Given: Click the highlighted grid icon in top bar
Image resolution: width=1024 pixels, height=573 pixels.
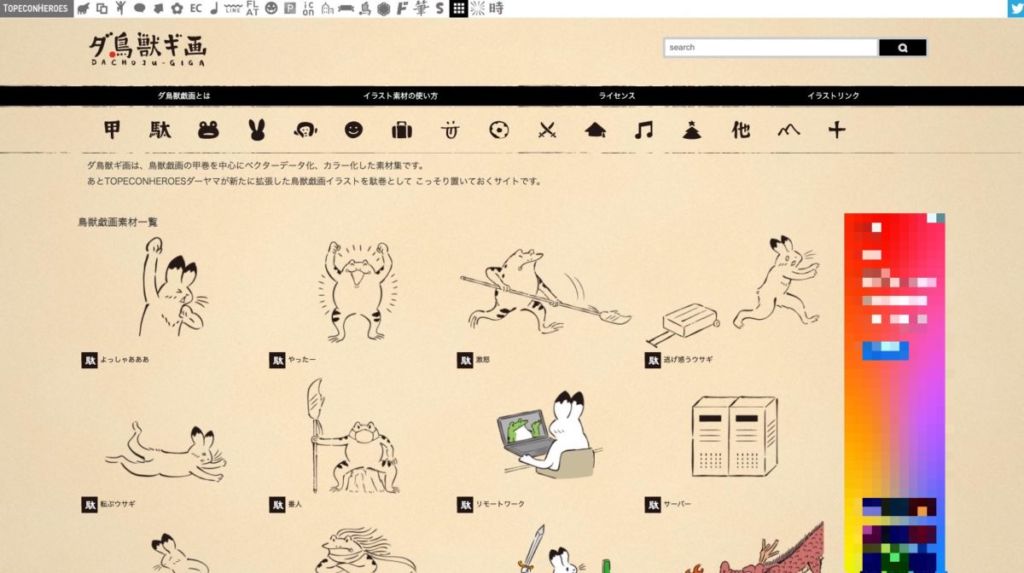Looking at the screenshot, I should pyautogui.click(x=458, y=8).
